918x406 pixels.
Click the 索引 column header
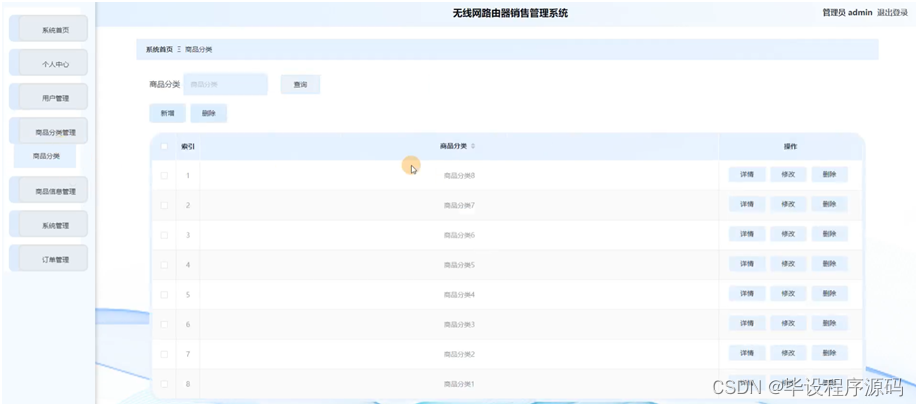click(188, 146)
